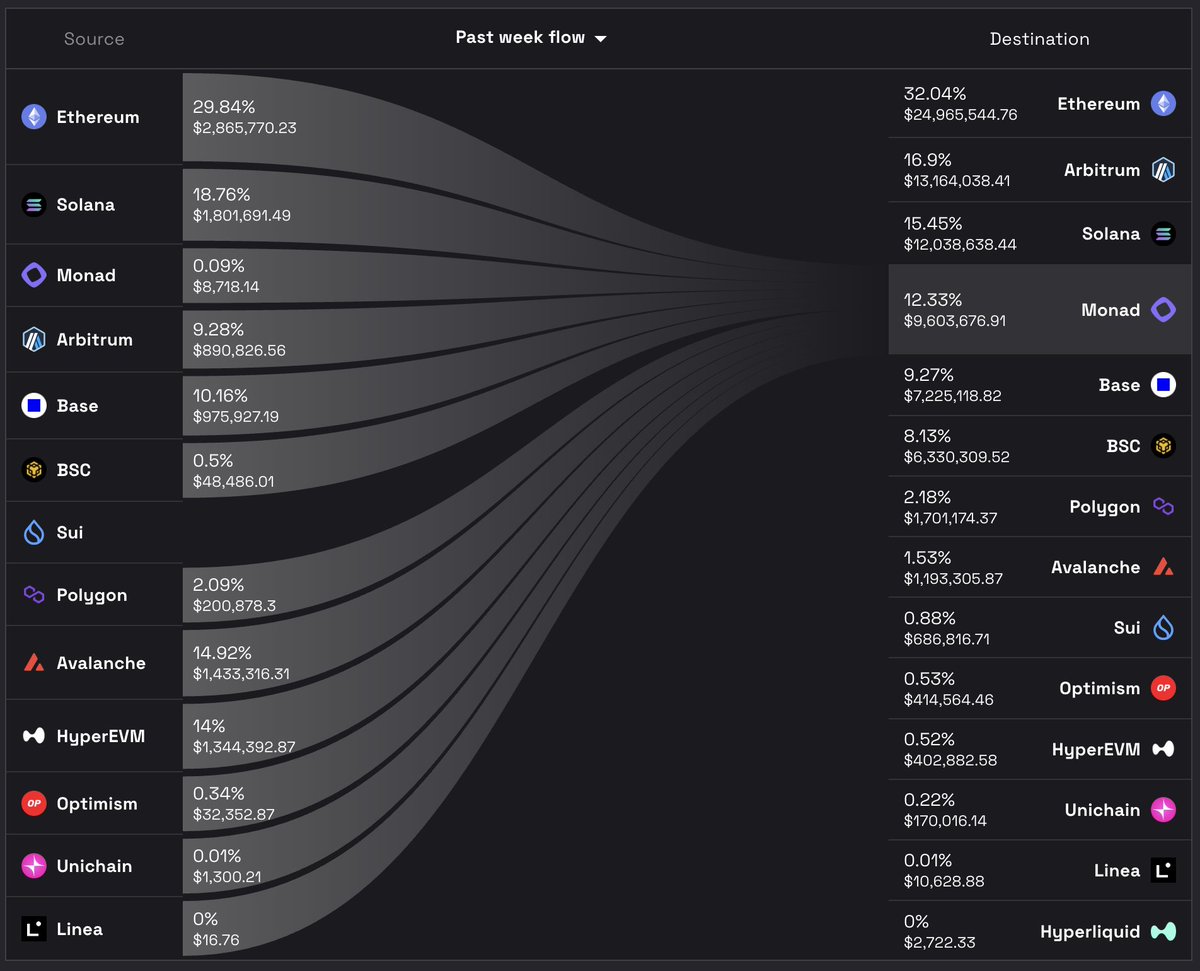This screenshot has height=971, width=1200.
Task: Click the $12,038,638.44 Solana destination value
Action: pos(960,245)
